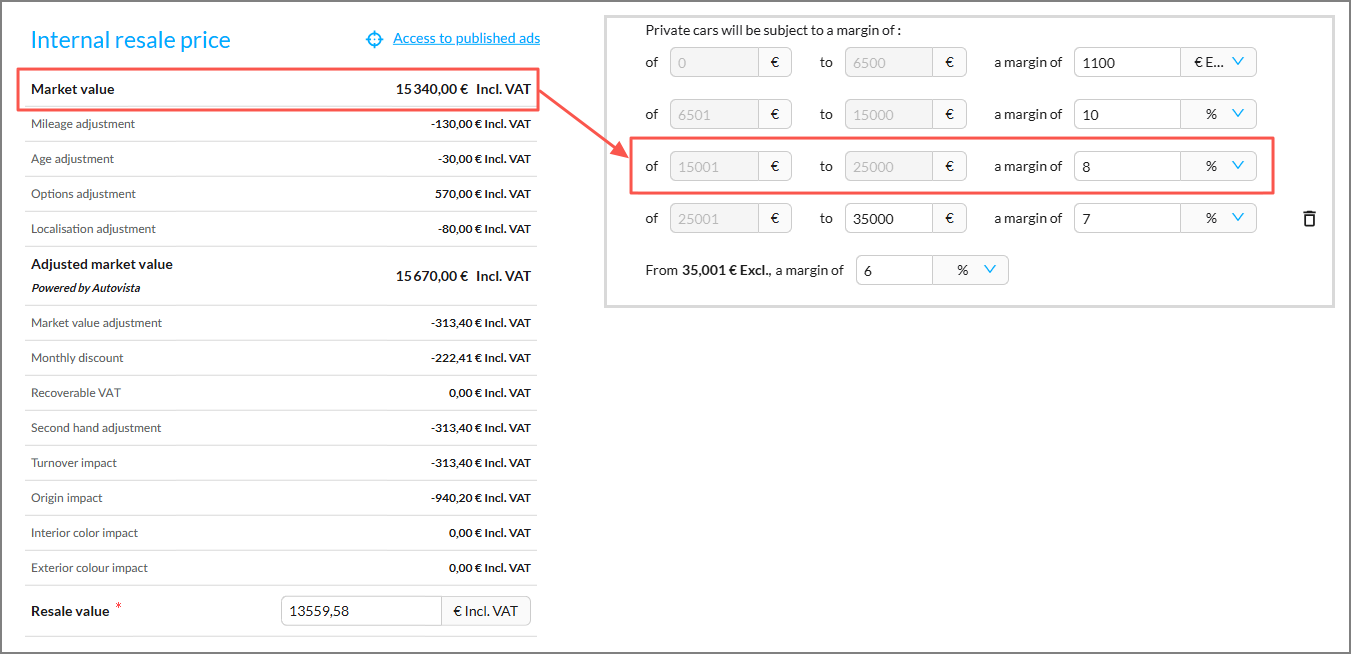
Task: Select the Origin impact row label
Action: [67, 498]
